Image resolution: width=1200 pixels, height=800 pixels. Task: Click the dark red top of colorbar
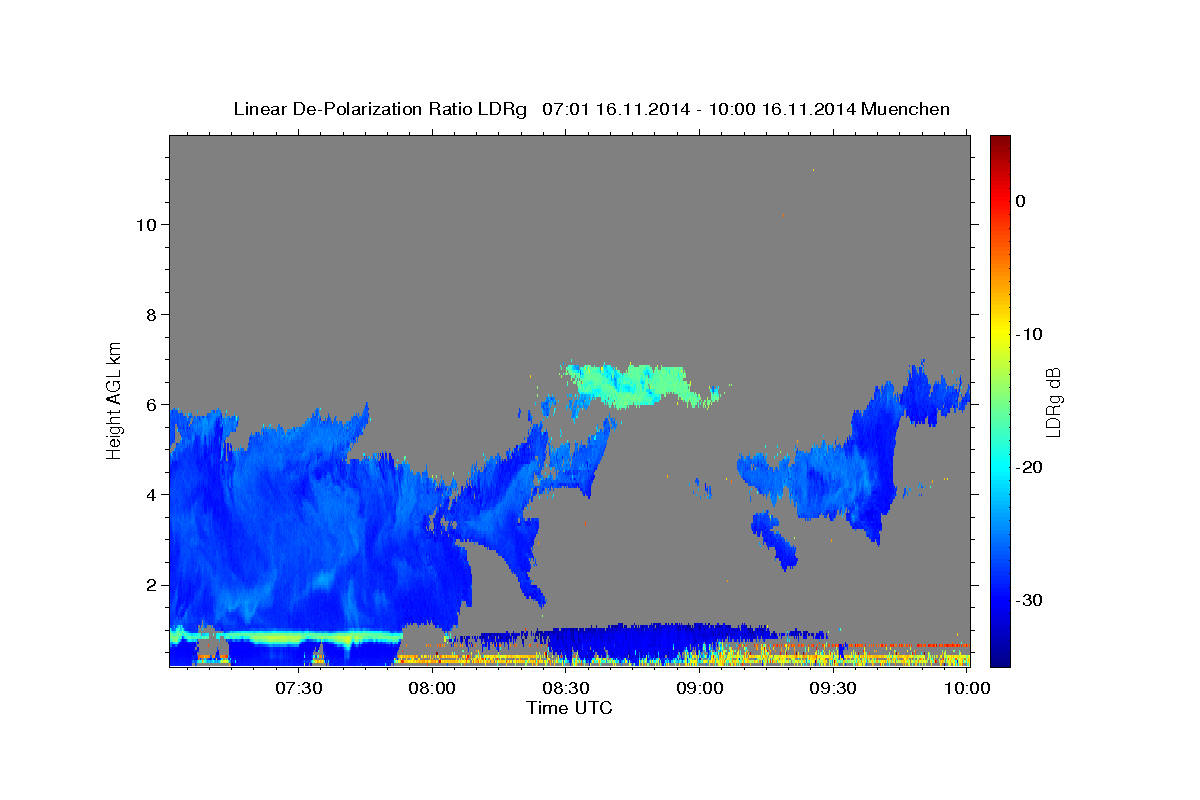[x=1000, y=141]
